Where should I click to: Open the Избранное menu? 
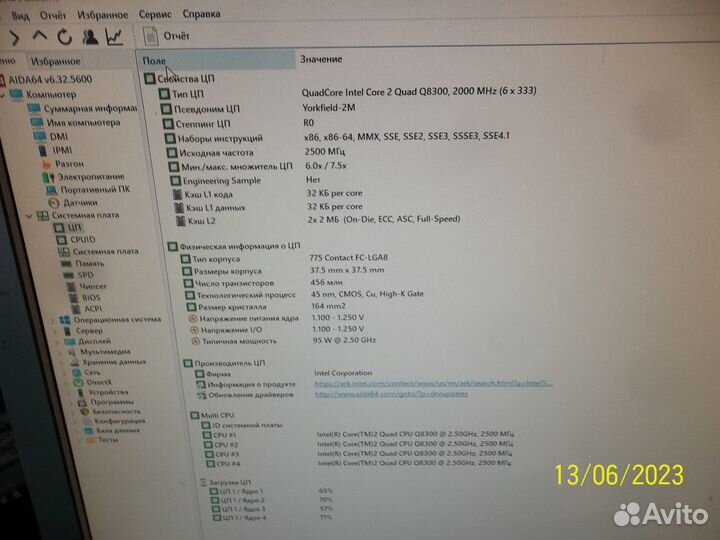(102, 15)
